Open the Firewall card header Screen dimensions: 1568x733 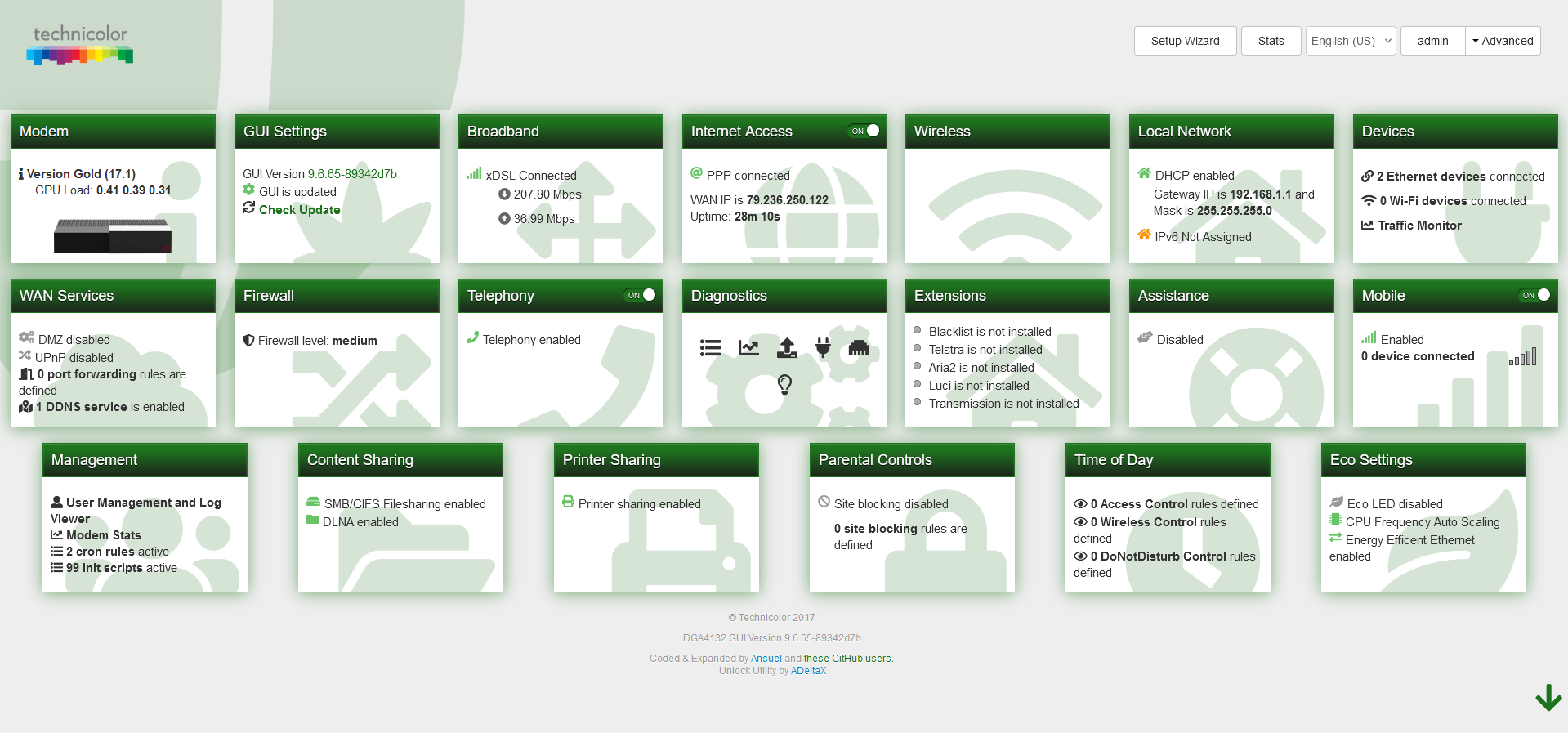pyautogui.click(x=337, y=296)
